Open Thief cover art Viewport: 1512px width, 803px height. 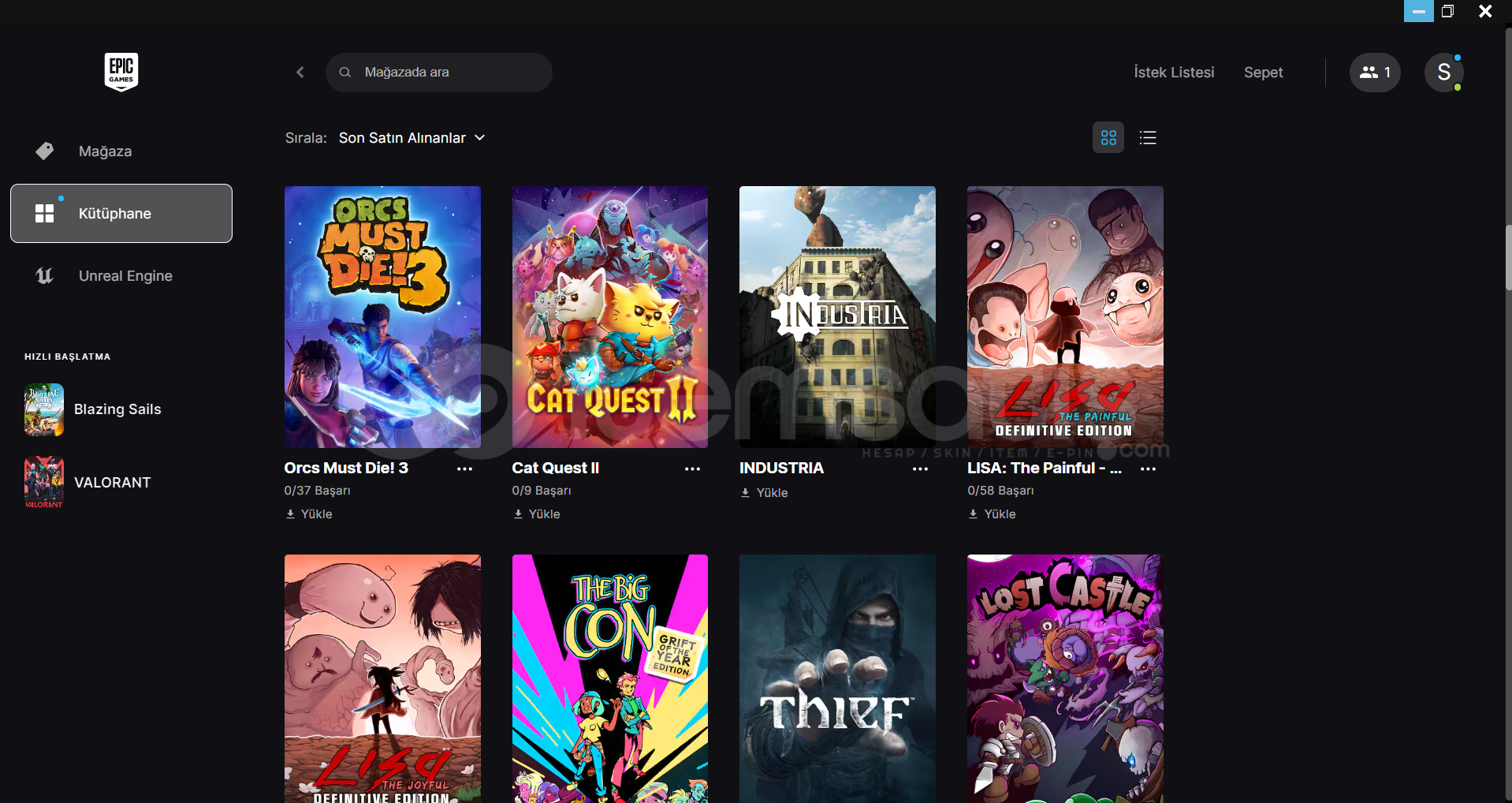point(837,678)
